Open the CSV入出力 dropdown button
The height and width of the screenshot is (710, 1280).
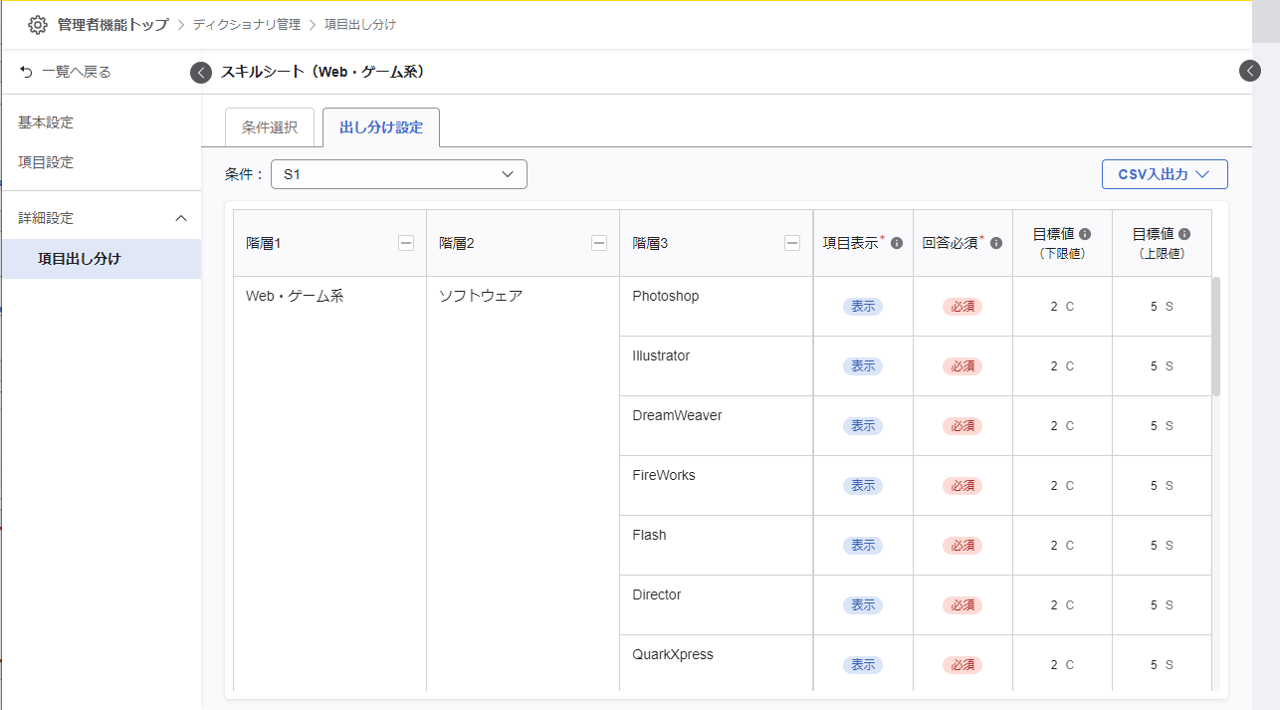1165,174
